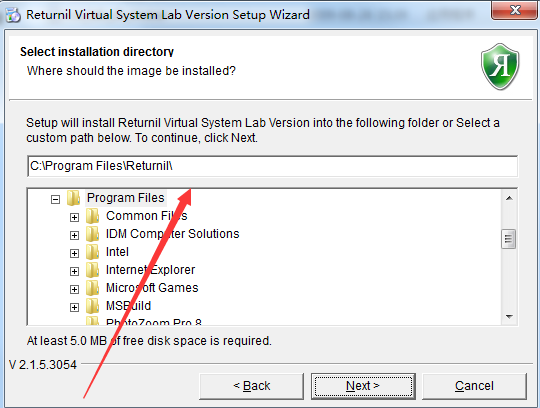540x408 pixels.
Task: Click the Back button
Action: 251,386
